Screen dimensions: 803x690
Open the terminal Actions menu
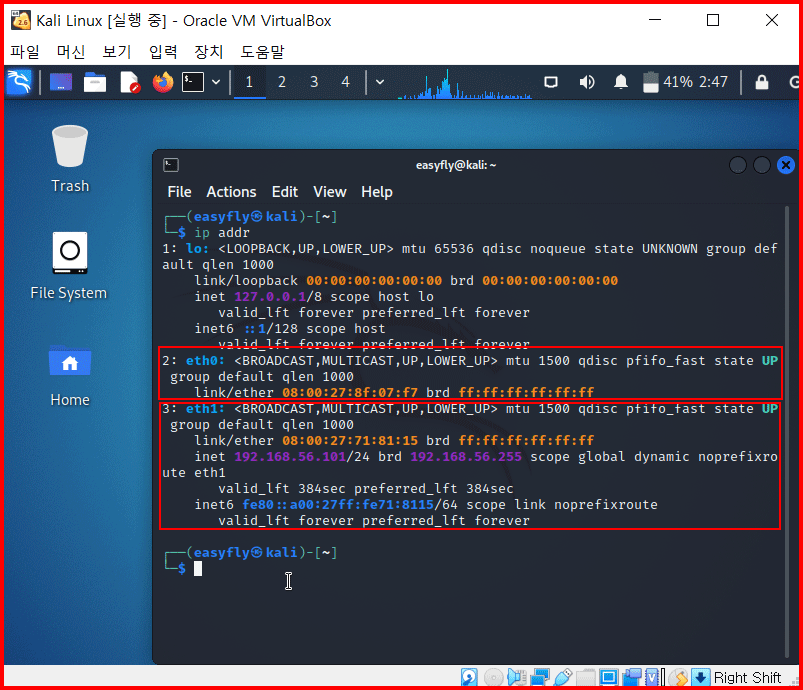pos(231,192)
